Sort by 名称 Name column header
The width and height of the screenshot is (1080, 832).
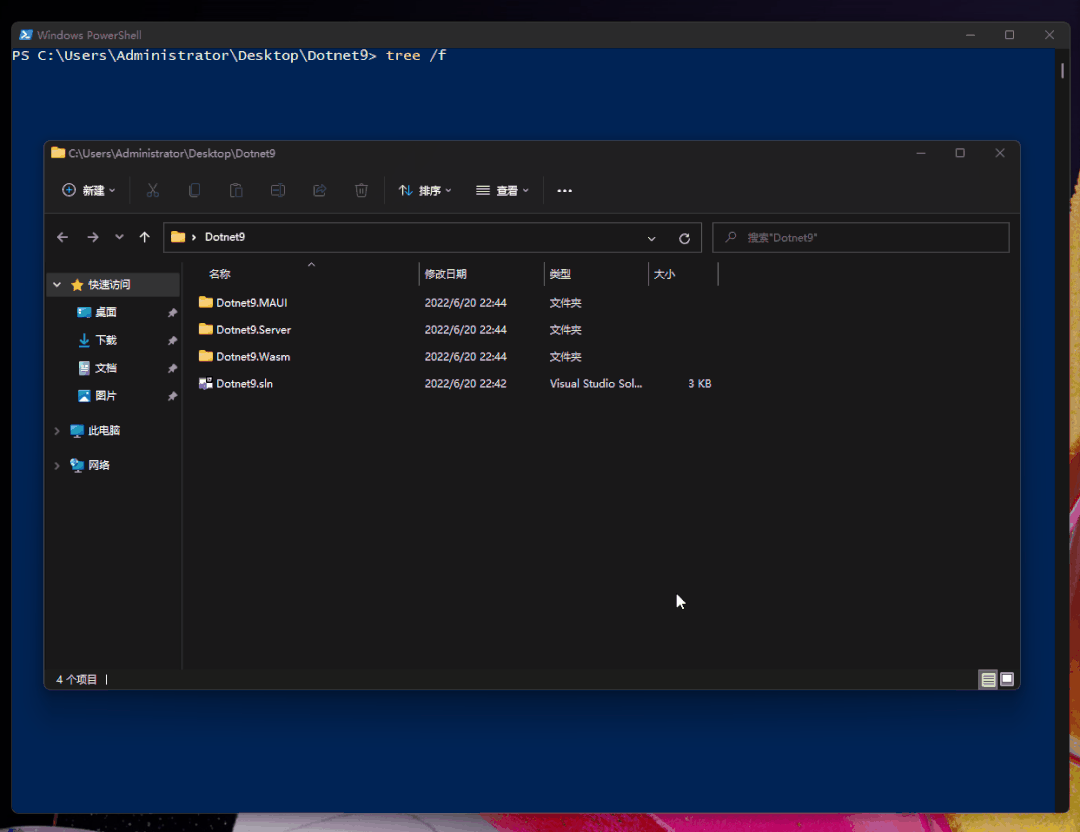(x=220, y=274)
